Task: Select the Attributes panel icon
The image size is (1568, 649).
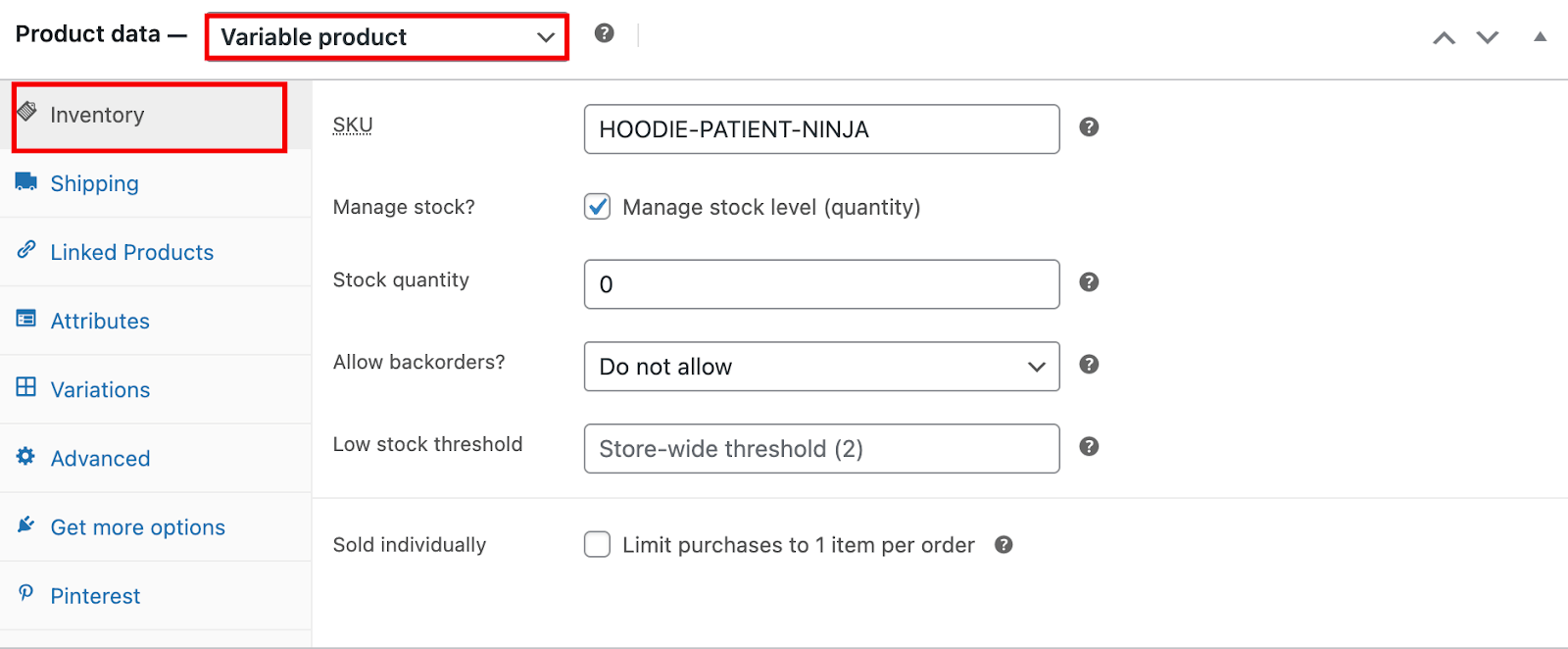Action: [26, 320]
